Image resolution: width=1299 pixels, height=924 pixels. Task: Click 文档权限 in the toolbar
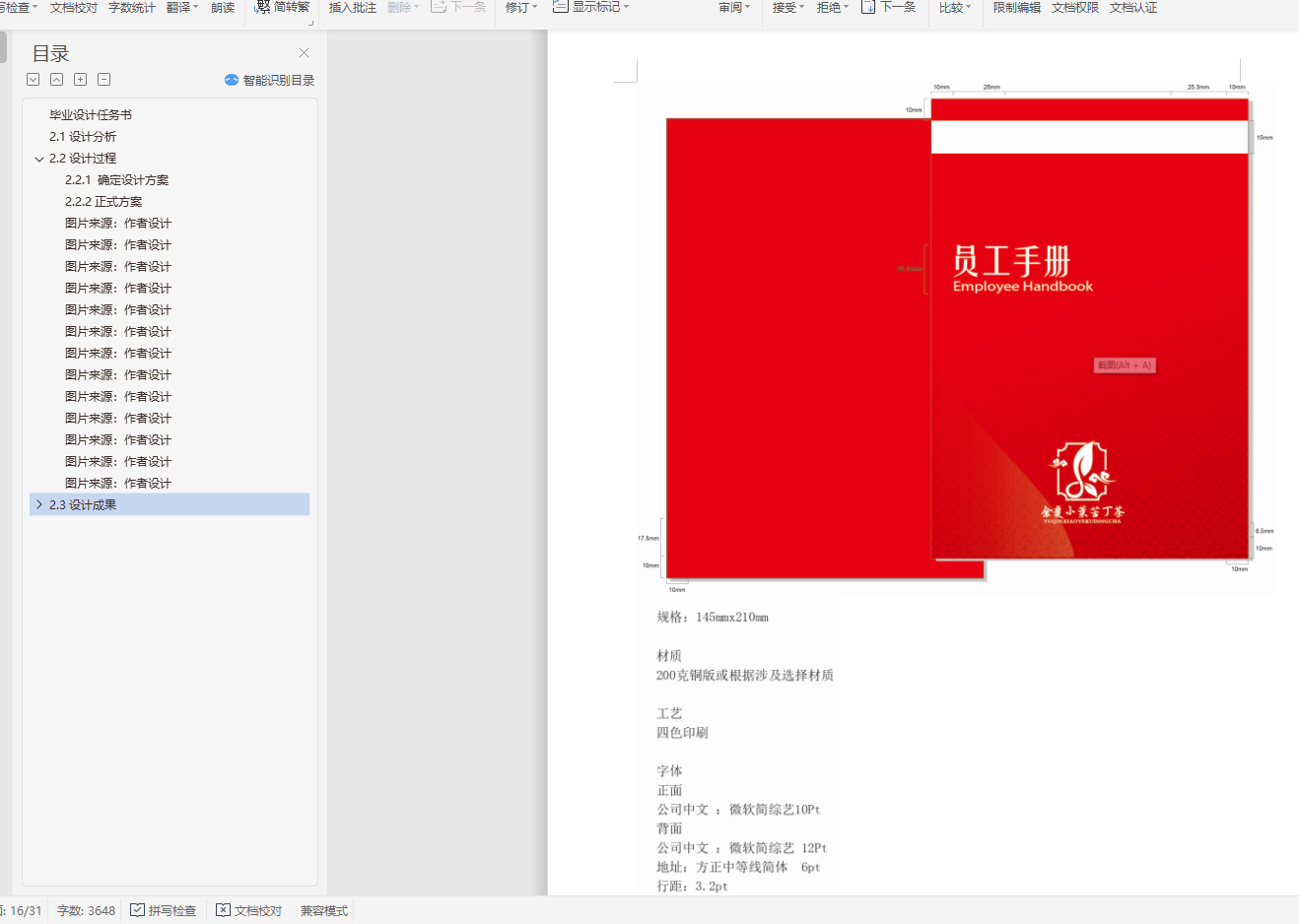tap(1075, 7)
